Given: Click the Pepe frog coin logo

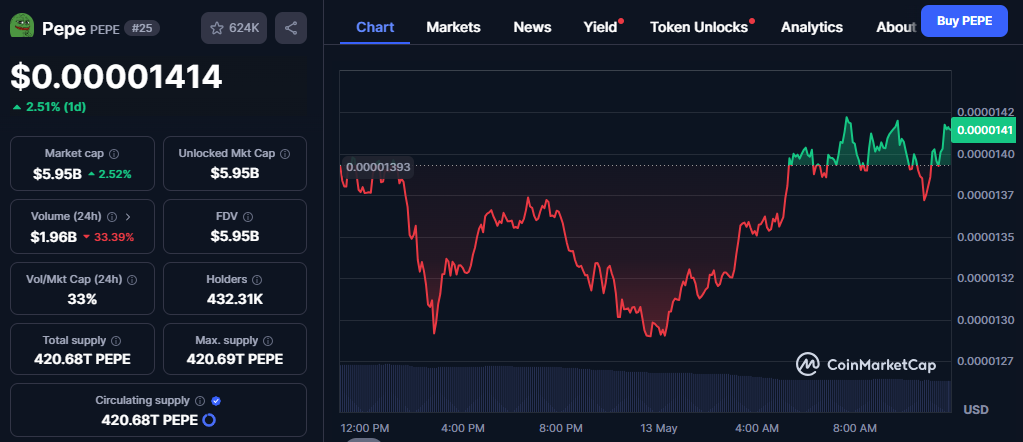Looking at the screenshot, I should point(22,26).
